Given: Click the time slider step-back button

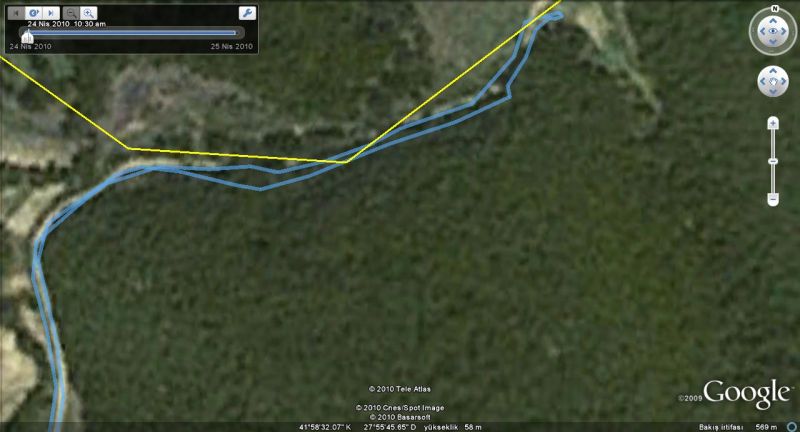Looking at the screenshot, I should (x=15, y=13).
